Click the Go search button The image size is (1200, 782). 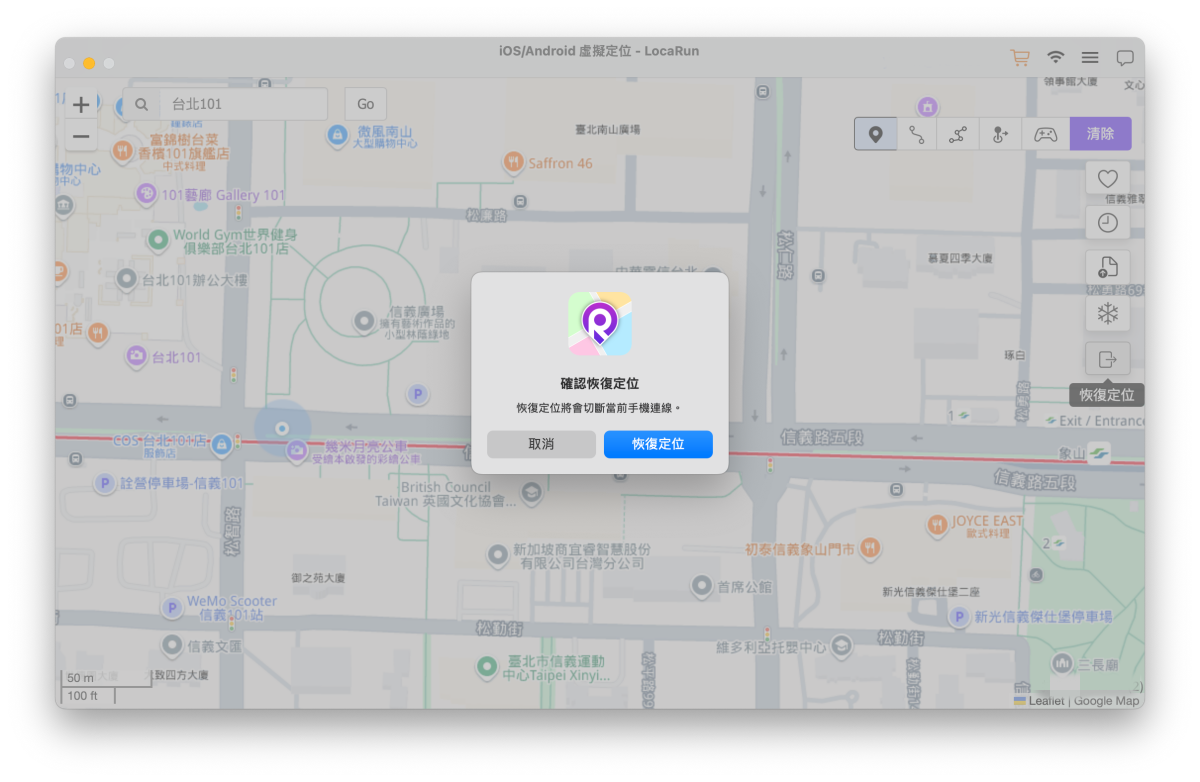(366, 104)
